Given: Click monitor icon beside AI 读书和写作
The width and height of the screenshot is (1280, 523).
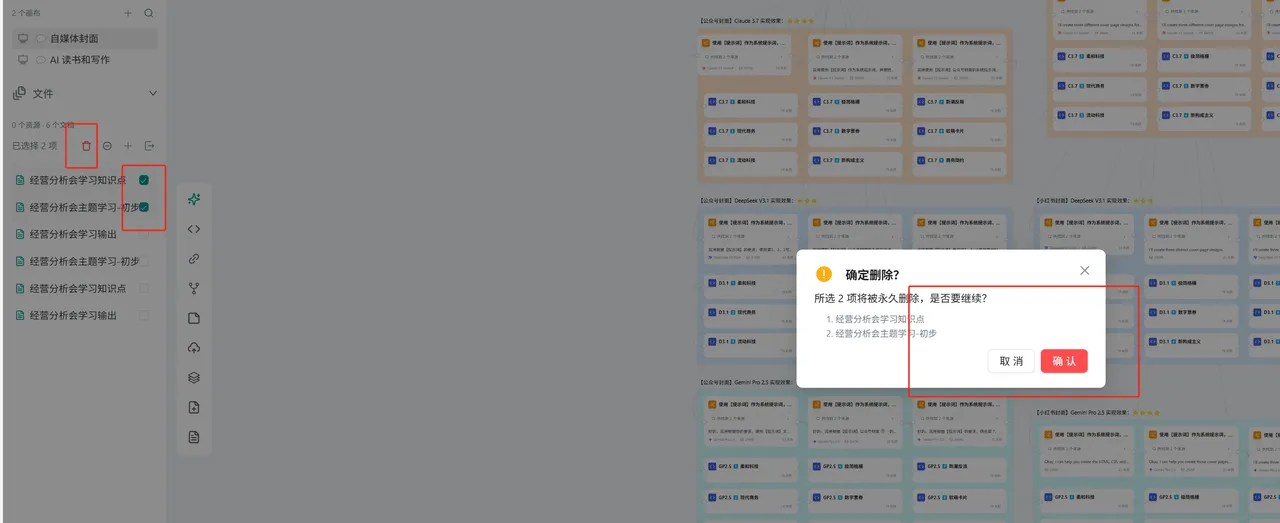Looking at the screenshot, I should click(x=23, y=60).
